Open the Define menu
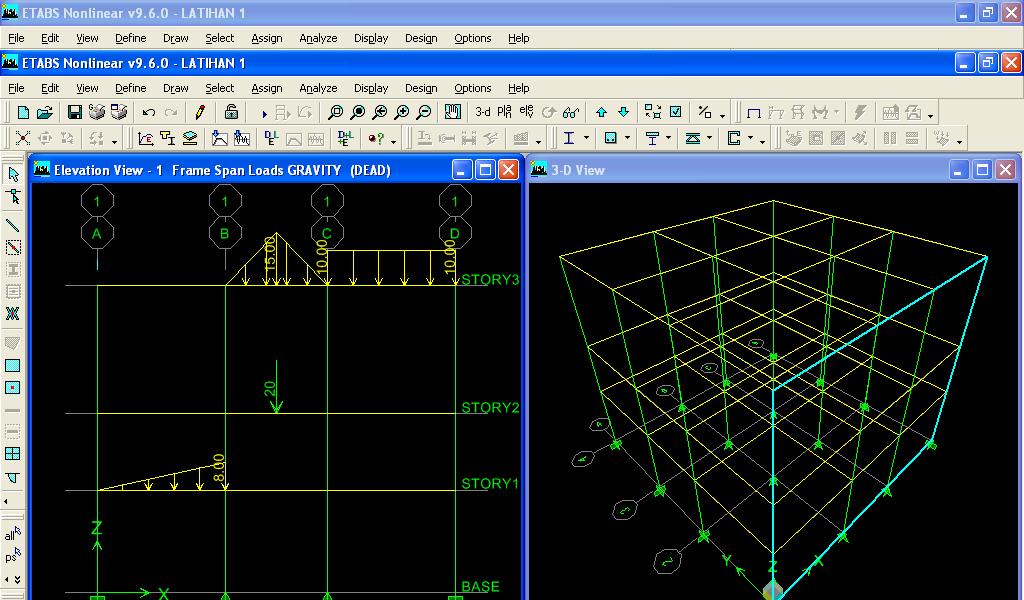The image size is (1024, 600). 131,88
